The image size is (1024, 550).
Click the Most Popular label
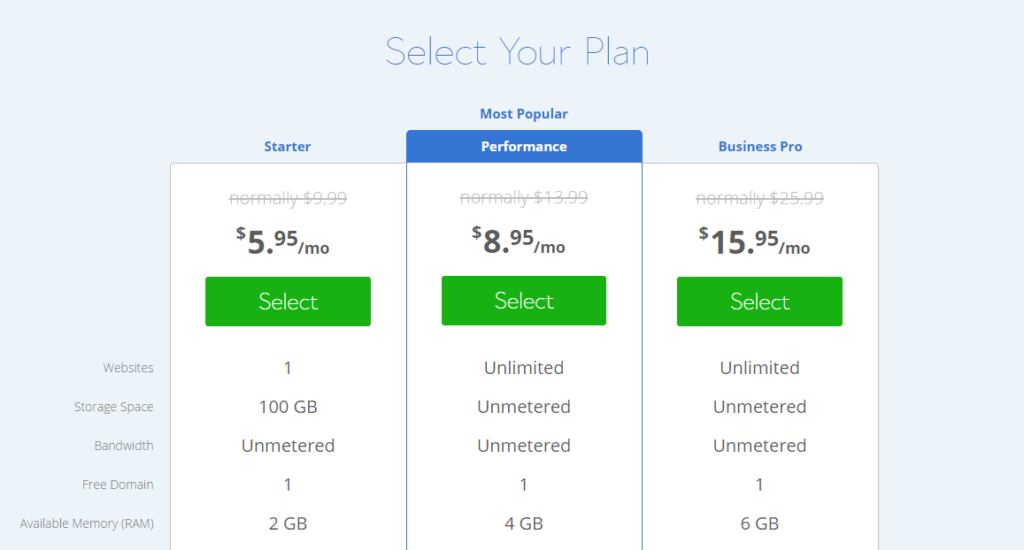524,114
